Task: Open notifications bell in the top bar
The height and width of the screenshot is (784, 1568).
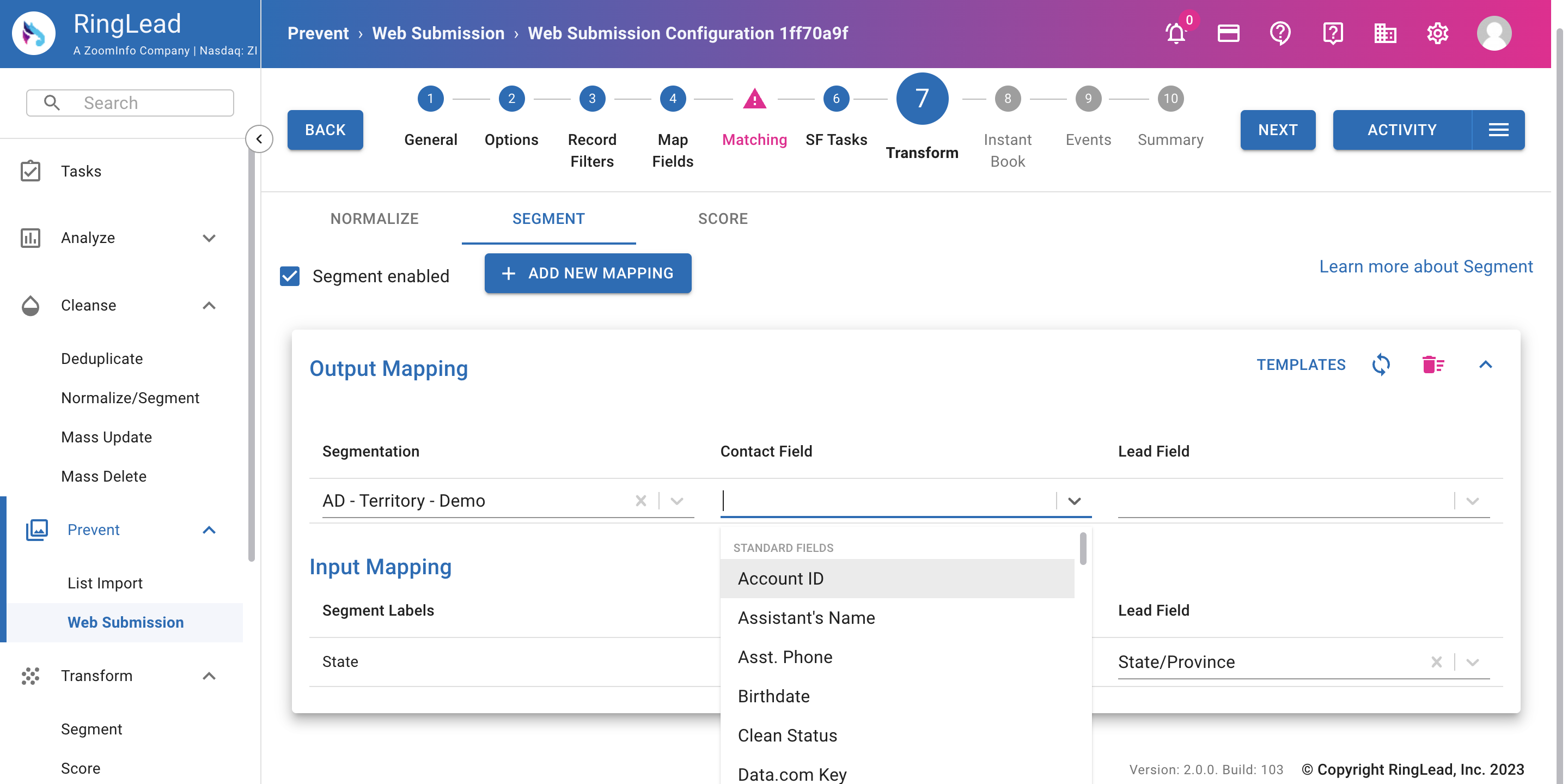Action: click(x=1175, y=33)
